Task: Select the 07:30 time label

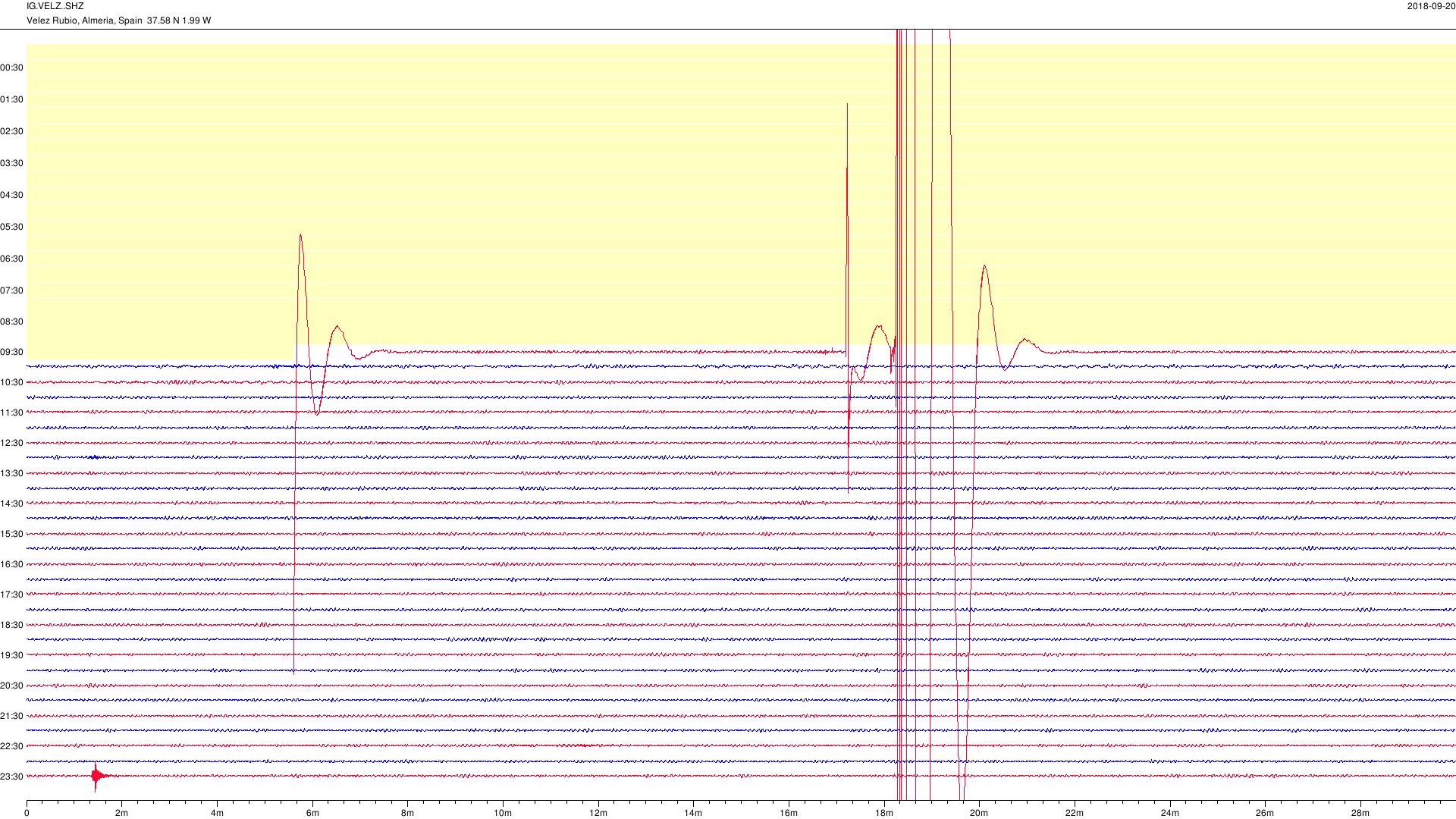Action: pos(11,290)
